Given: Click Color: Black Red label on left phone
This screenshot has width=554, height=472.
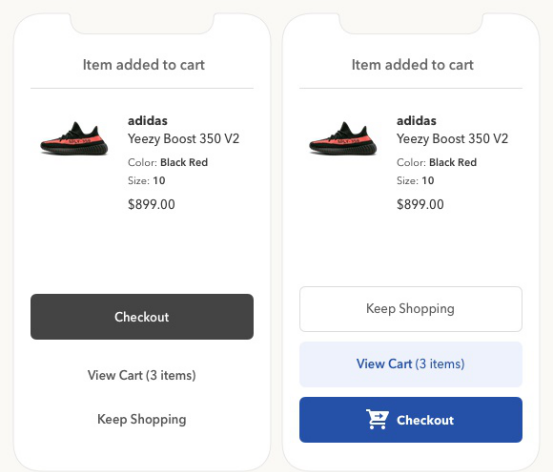Looking at the screenshot, I should [x=168, y=163].
